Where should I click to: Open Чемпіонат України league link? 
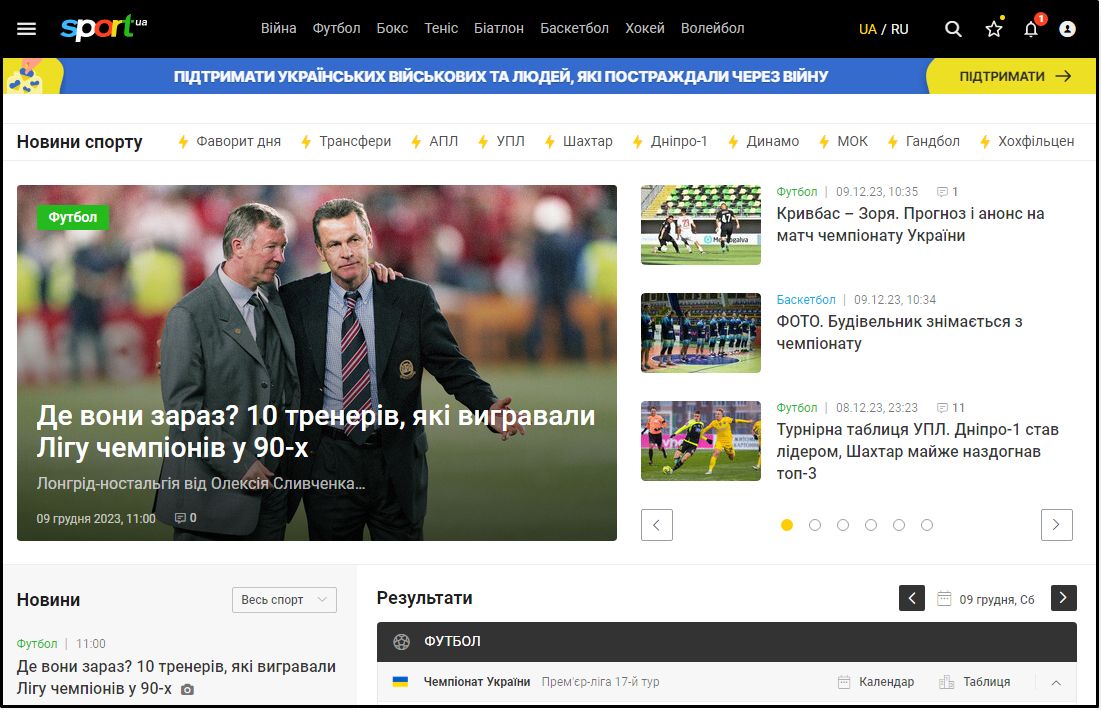click(477, 682)
